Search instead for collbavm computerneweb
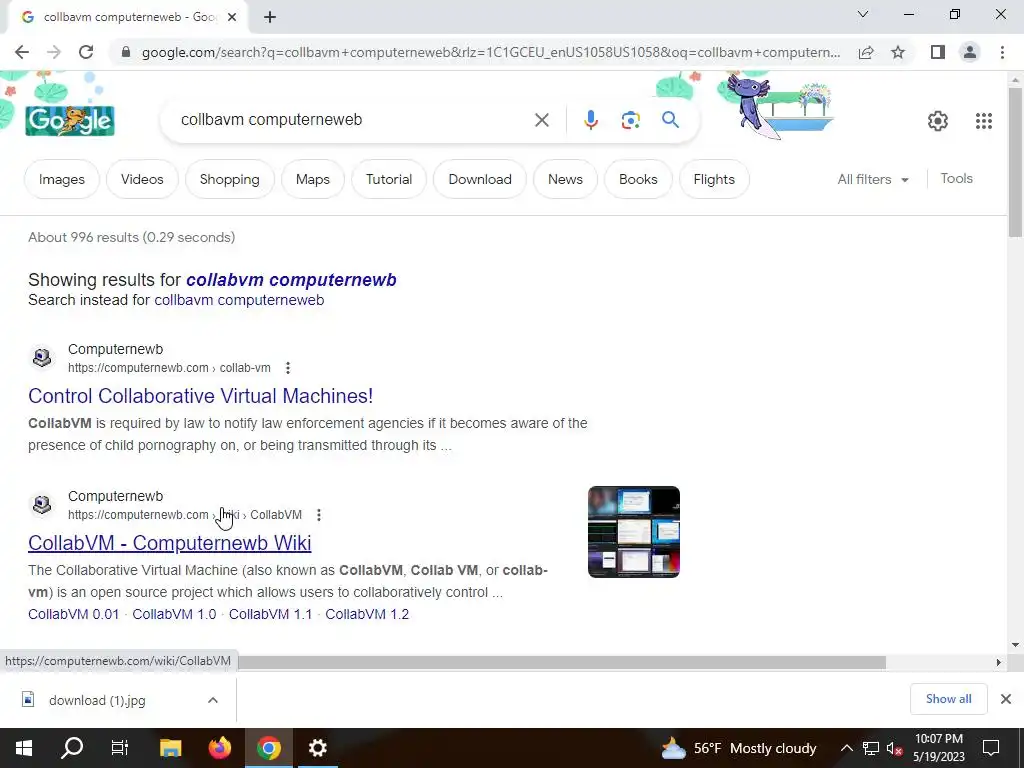1024x768 pixels. coord(239,300)
